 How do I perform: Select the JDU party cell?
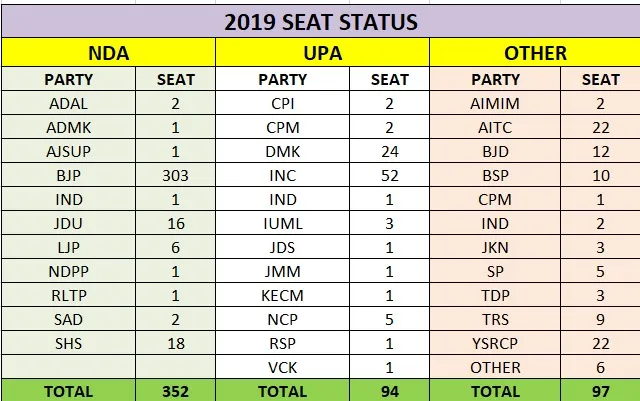70,223
